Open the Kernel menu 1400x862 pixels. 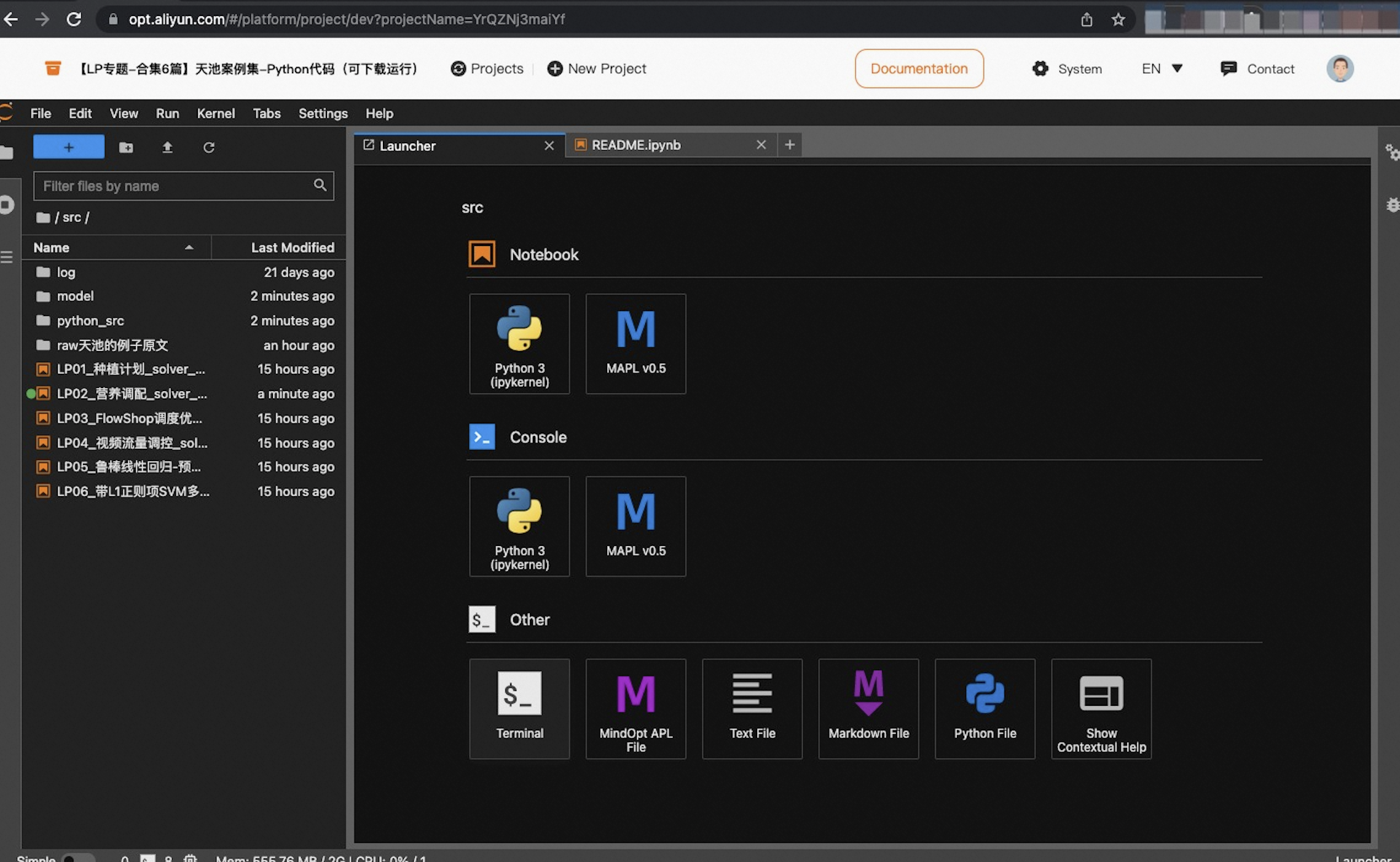tap(215, 113)
